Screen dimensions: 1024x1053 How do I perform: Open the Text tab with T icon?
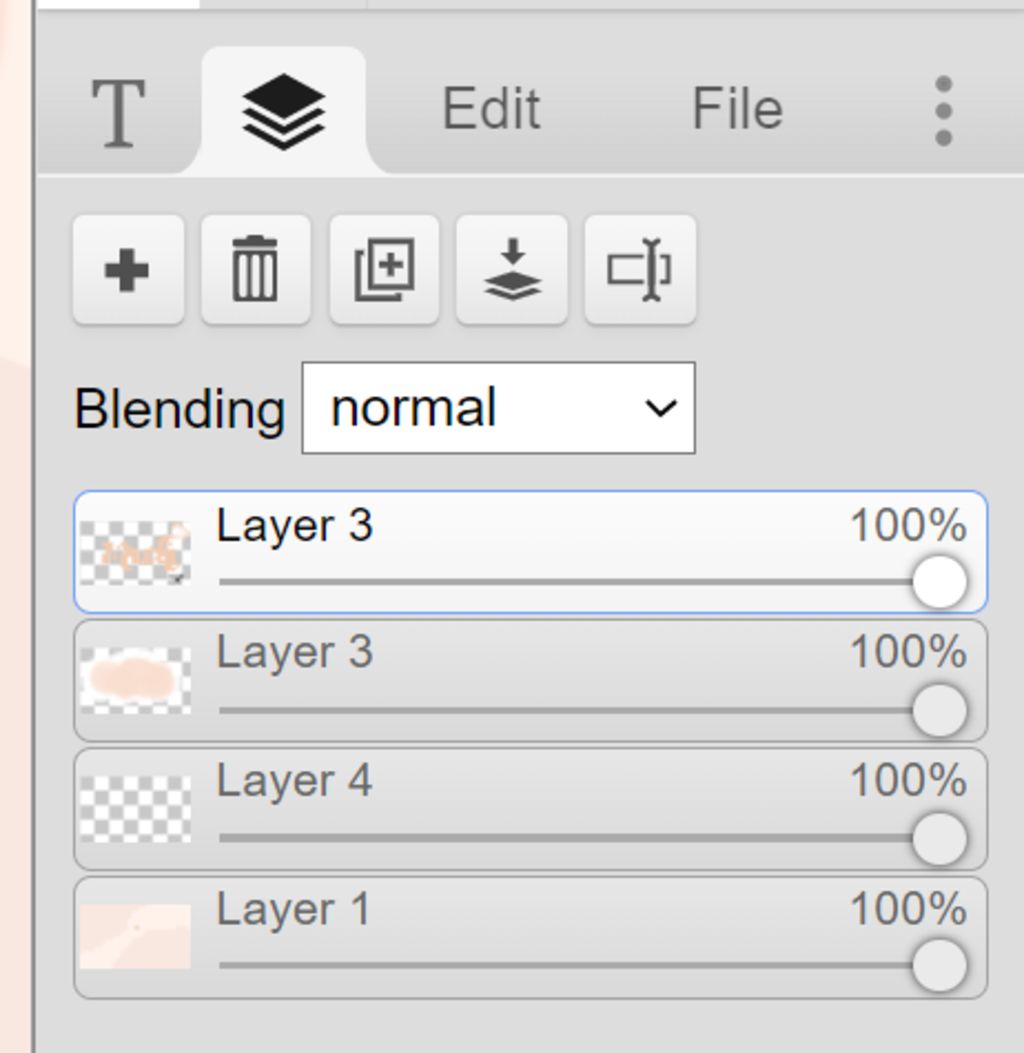point(118,112)
